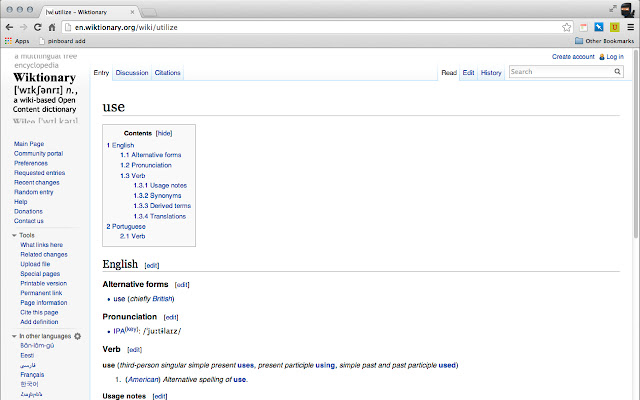Open the IPA key link
This screenshot has height=400, width=640.
tap(131, 329)
